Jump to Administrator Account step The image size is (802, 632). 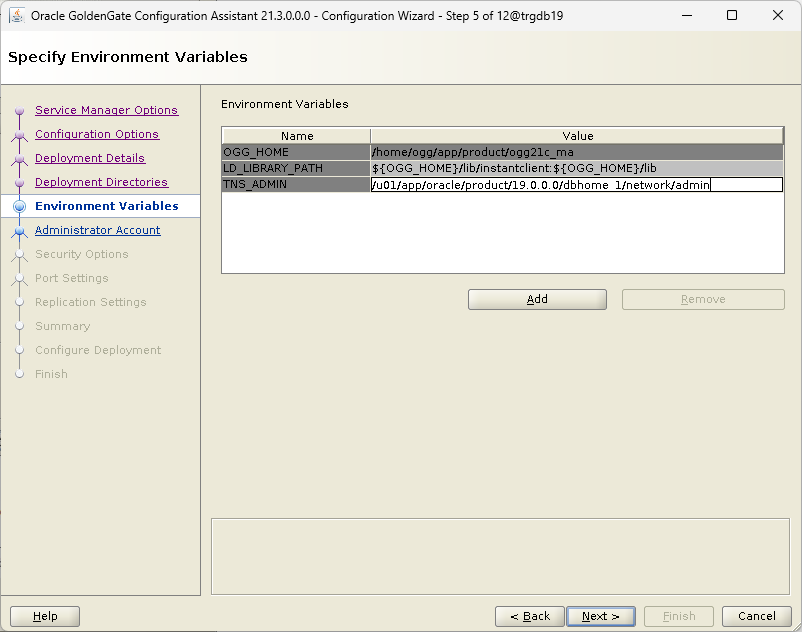pyautogui.click(x=97, y=230)
